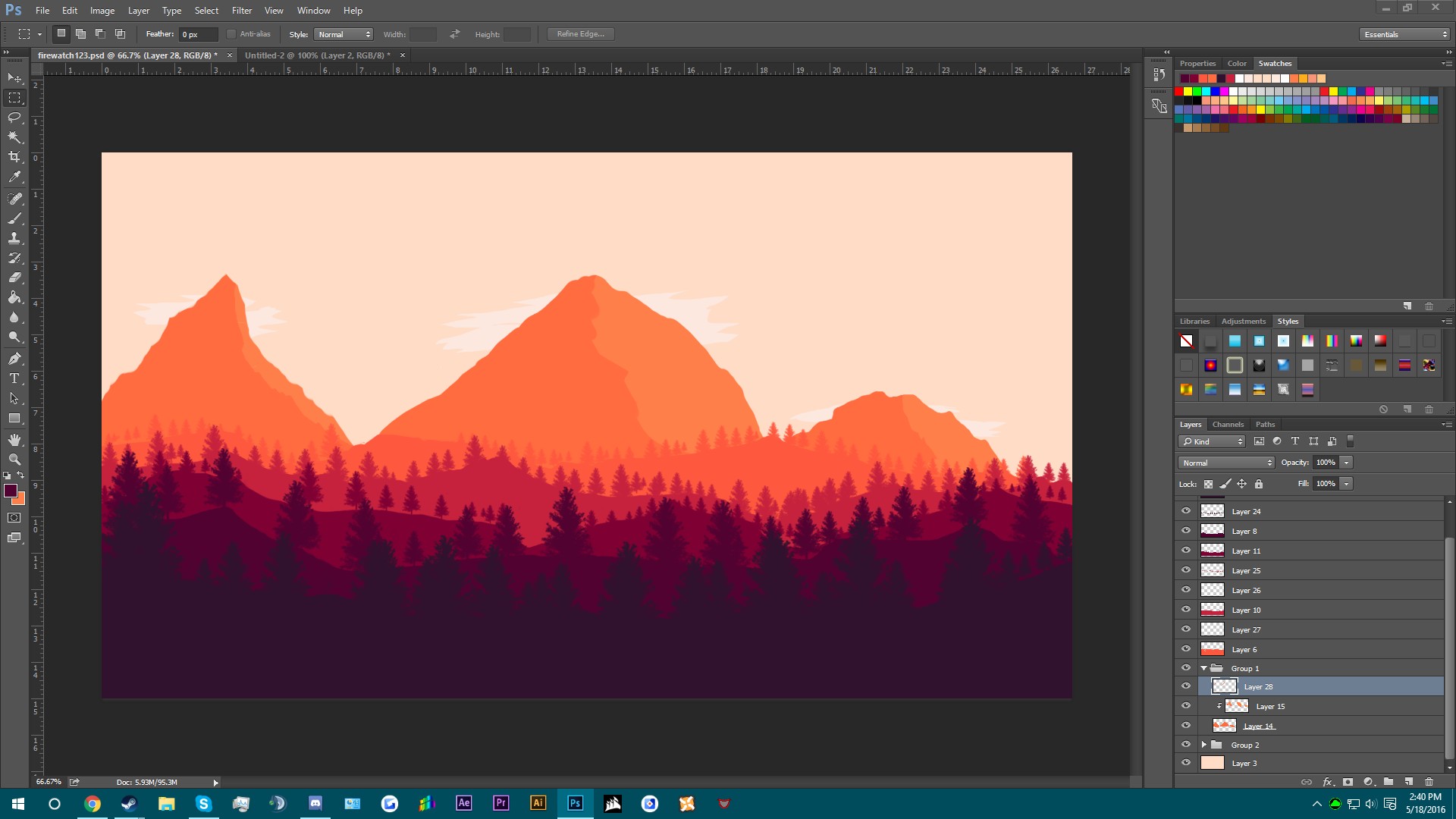This screenshot has height=819, width=1456.
Task: Select the Move tool
Action: [x=14, y=78]
